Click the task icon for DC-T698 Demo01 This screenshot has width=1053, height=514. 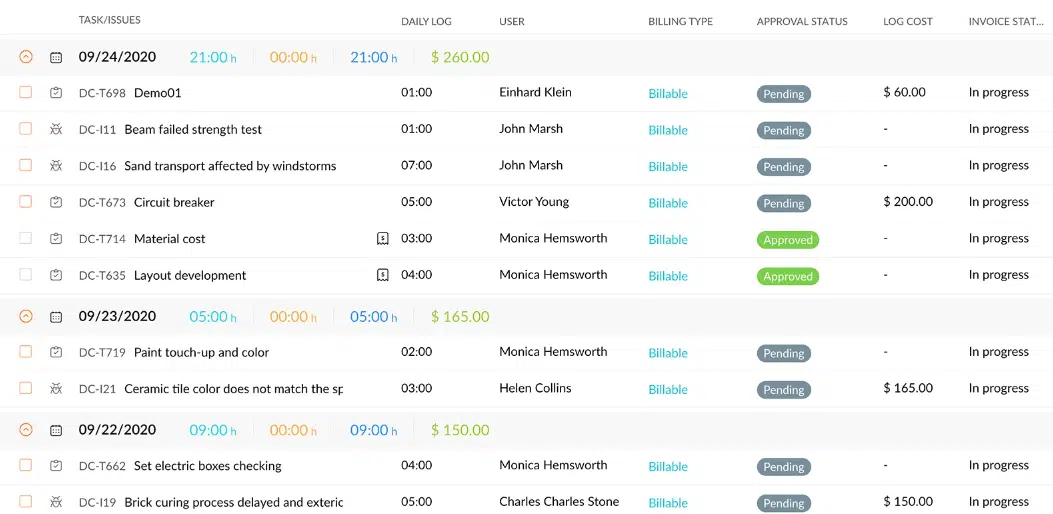(56, 93)
